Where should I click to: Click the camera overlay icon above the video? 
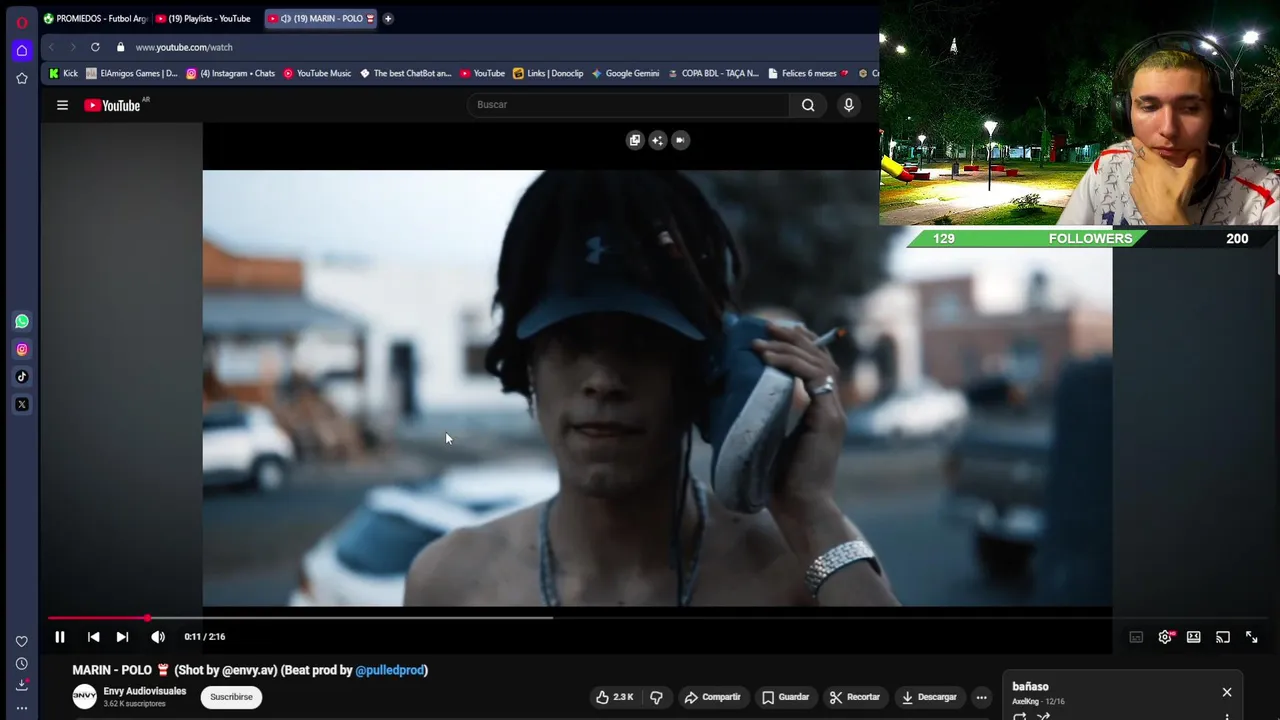point(680,140)
